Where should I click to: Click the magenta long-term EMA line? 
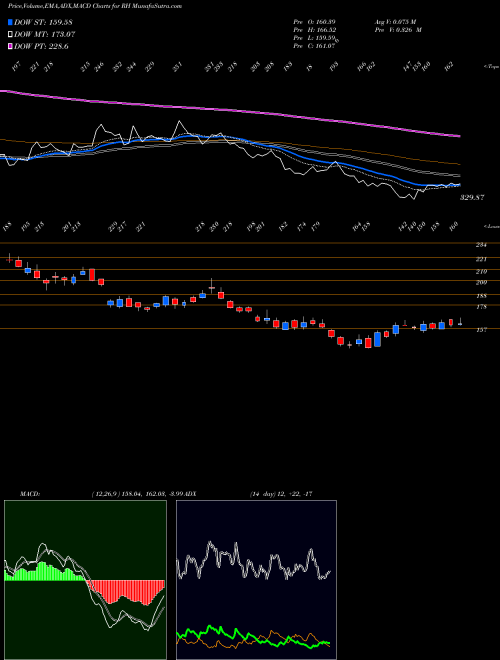230,111
